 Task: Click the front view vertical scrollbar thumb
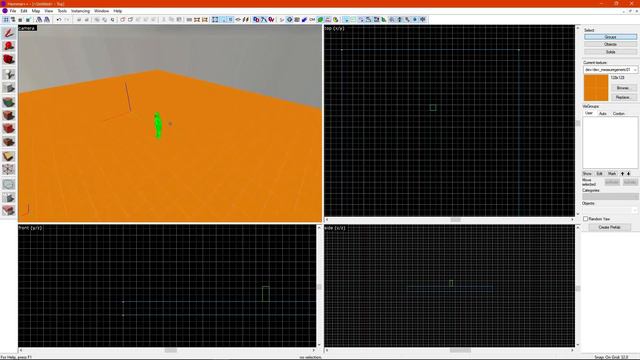tap(319, 287)
